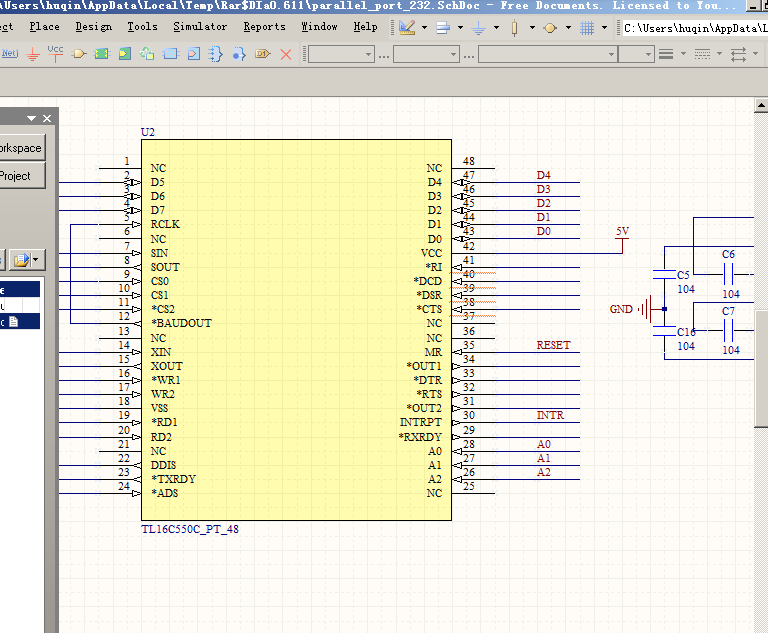Click the file path address field
The width and height of the screenshot is (768, 633).
[x=695, y=28]
